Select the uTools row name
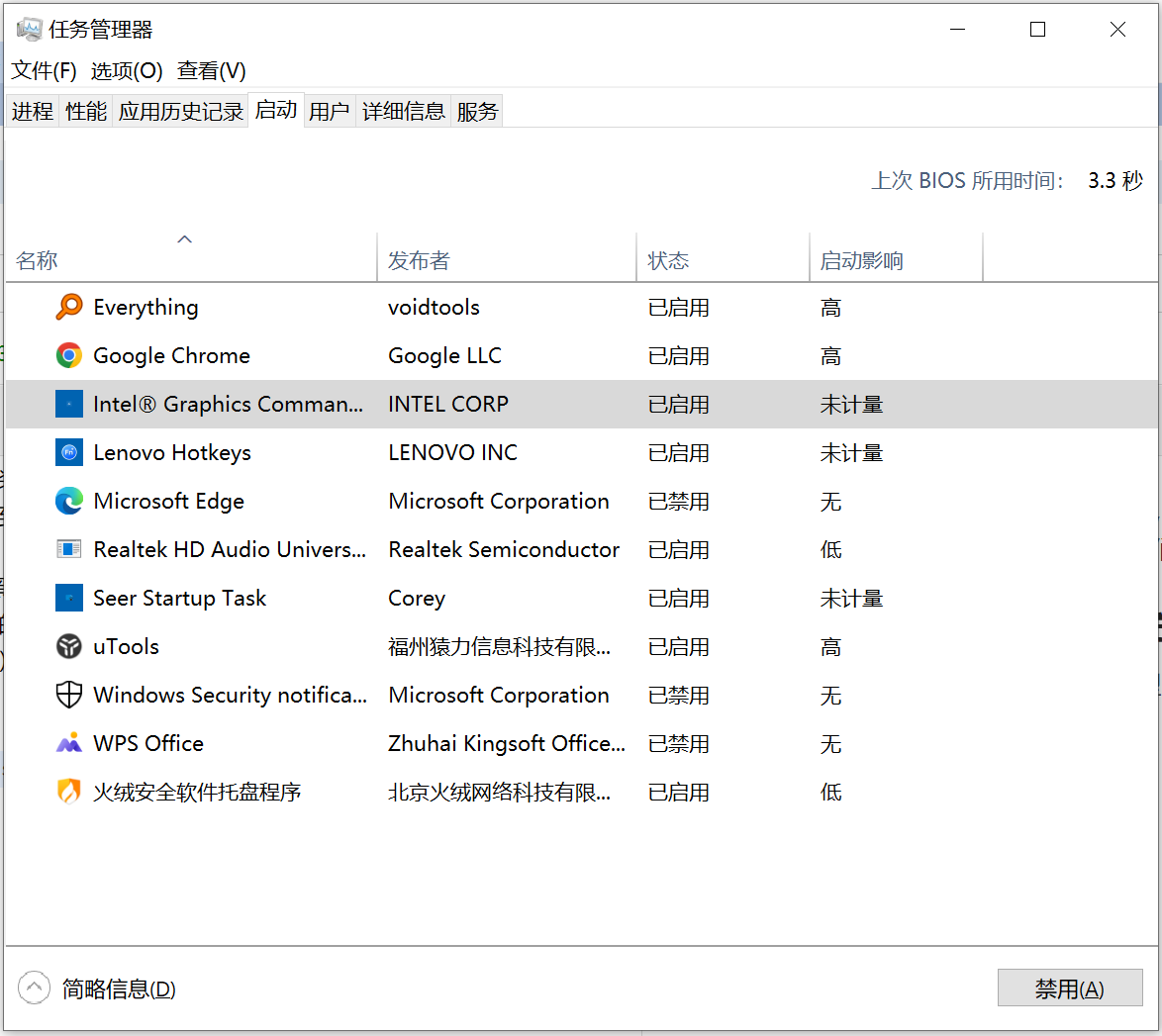This screenshot has width=1162, height=1036. [126, 646]
